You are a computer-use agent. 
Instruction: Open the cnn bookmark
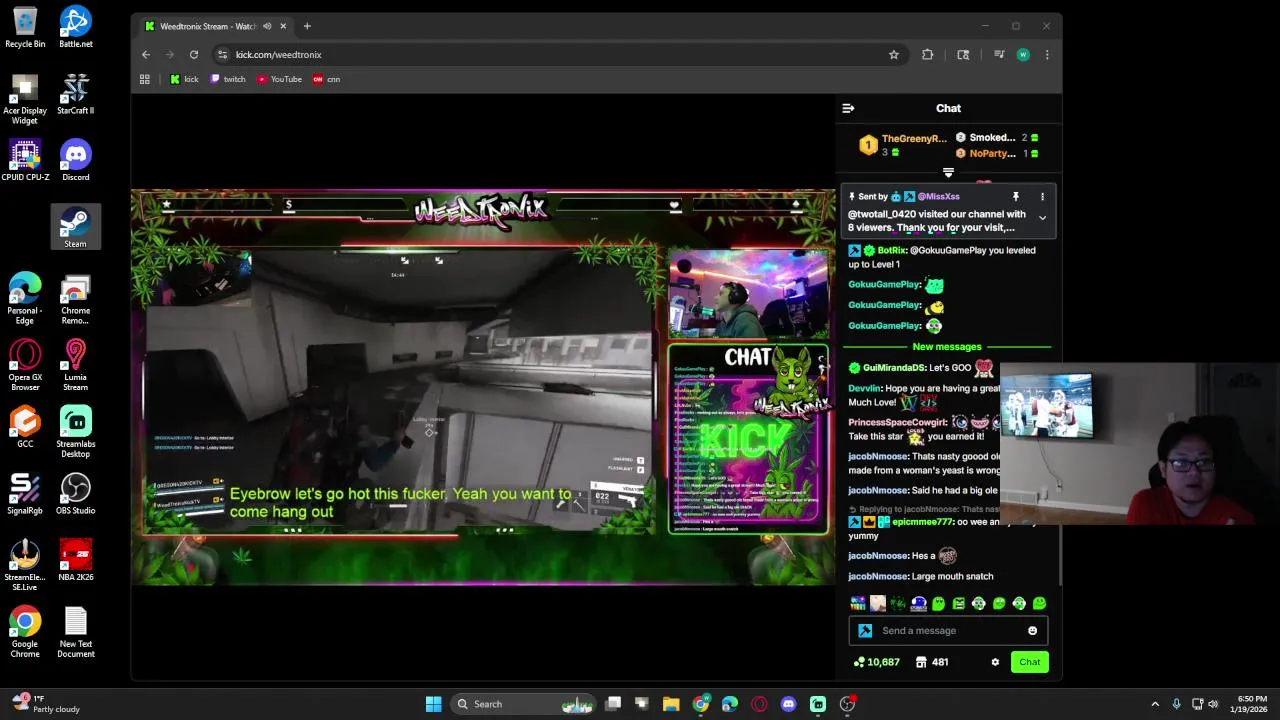point(327,79)
